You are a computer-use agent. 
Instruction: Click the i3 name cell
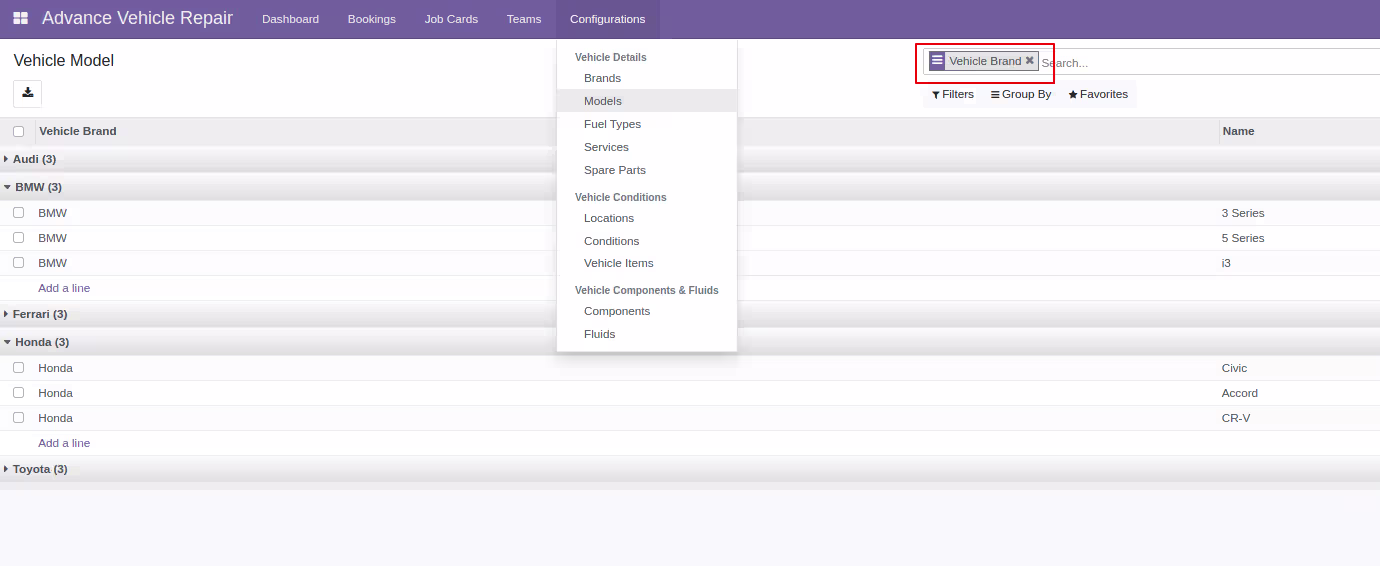tap(1226, 263)
